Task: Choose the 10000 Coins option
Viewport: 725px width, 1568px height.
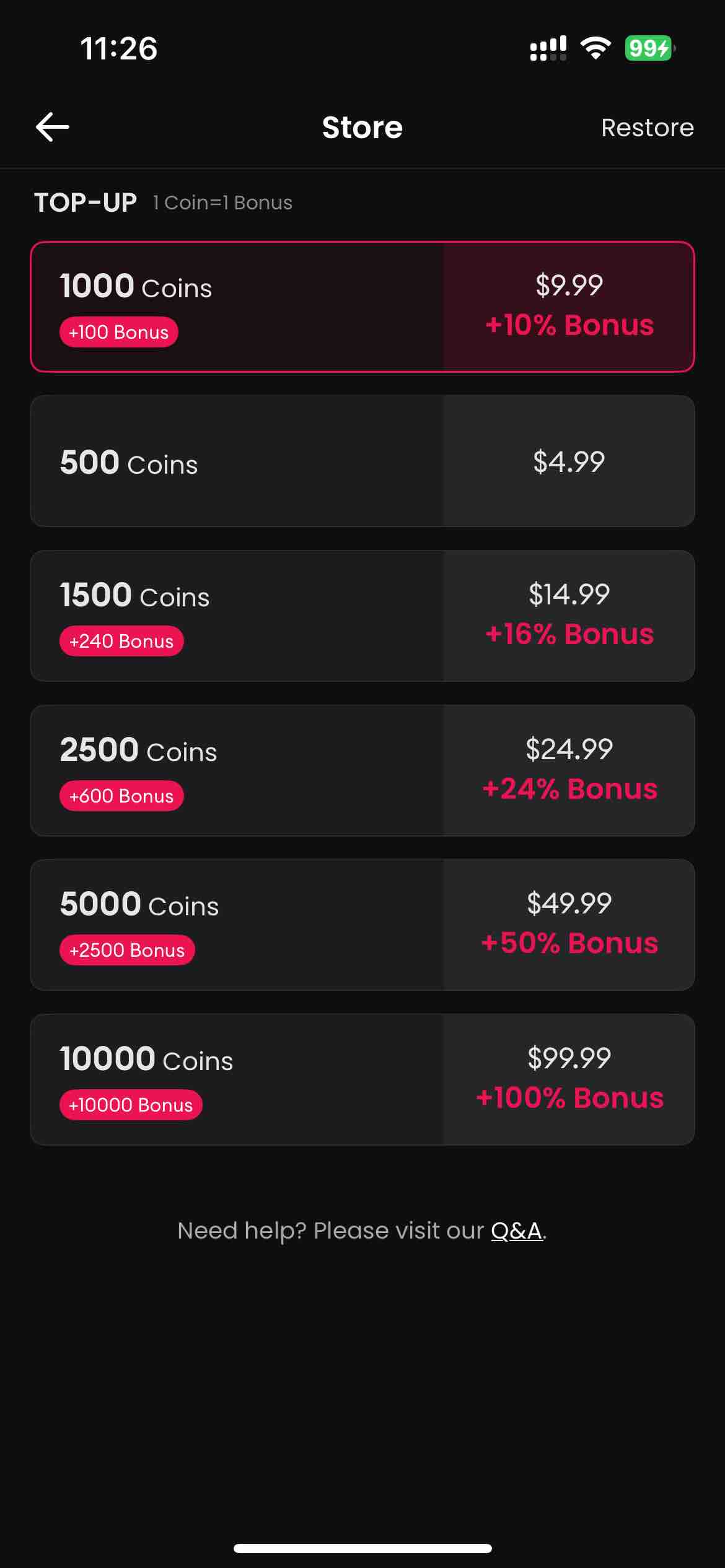Action: point(362,1079)
